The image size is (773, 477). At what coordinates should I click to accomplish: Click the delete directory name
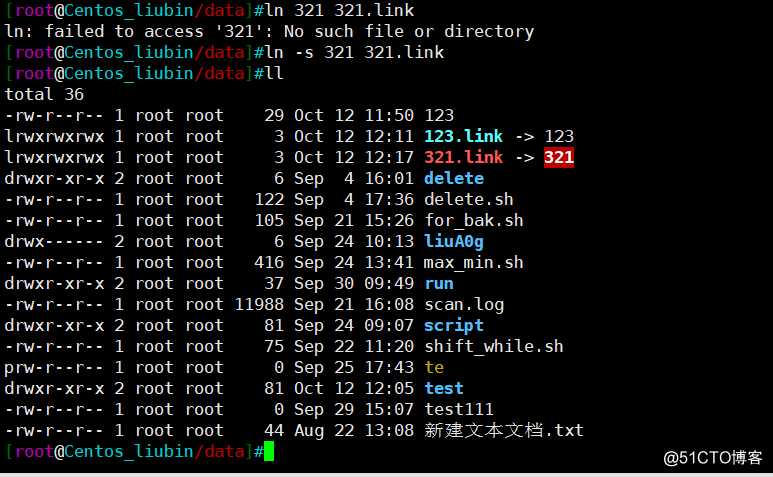point(454,178)
